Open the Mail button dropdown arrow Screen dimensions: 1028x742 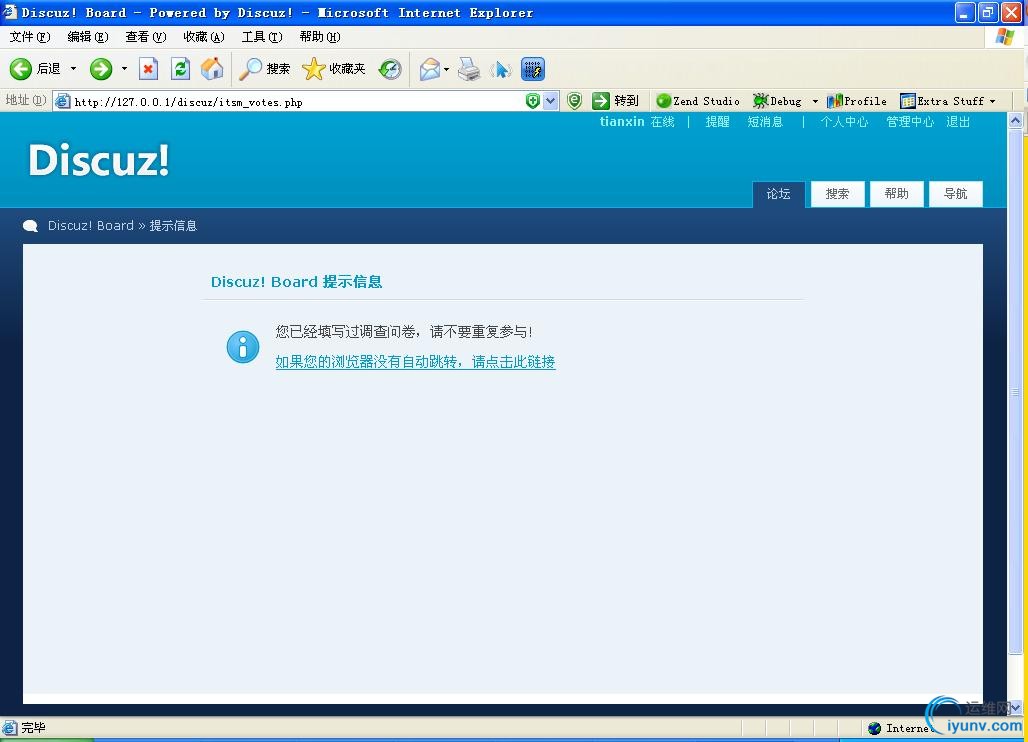(x=446, y=69)
